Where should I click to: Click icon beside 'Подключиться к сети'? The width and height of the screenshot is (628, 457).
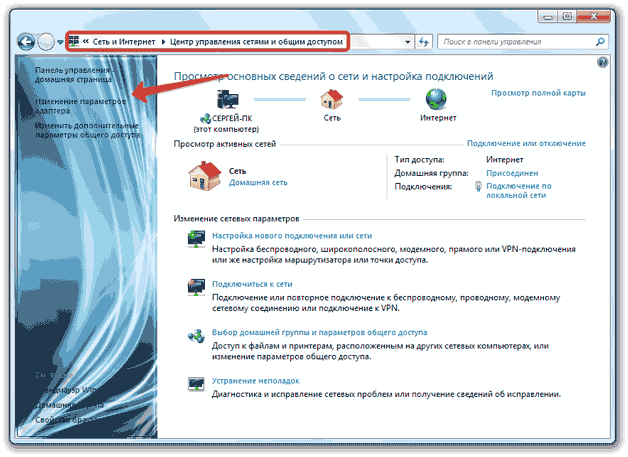[196, 287]
